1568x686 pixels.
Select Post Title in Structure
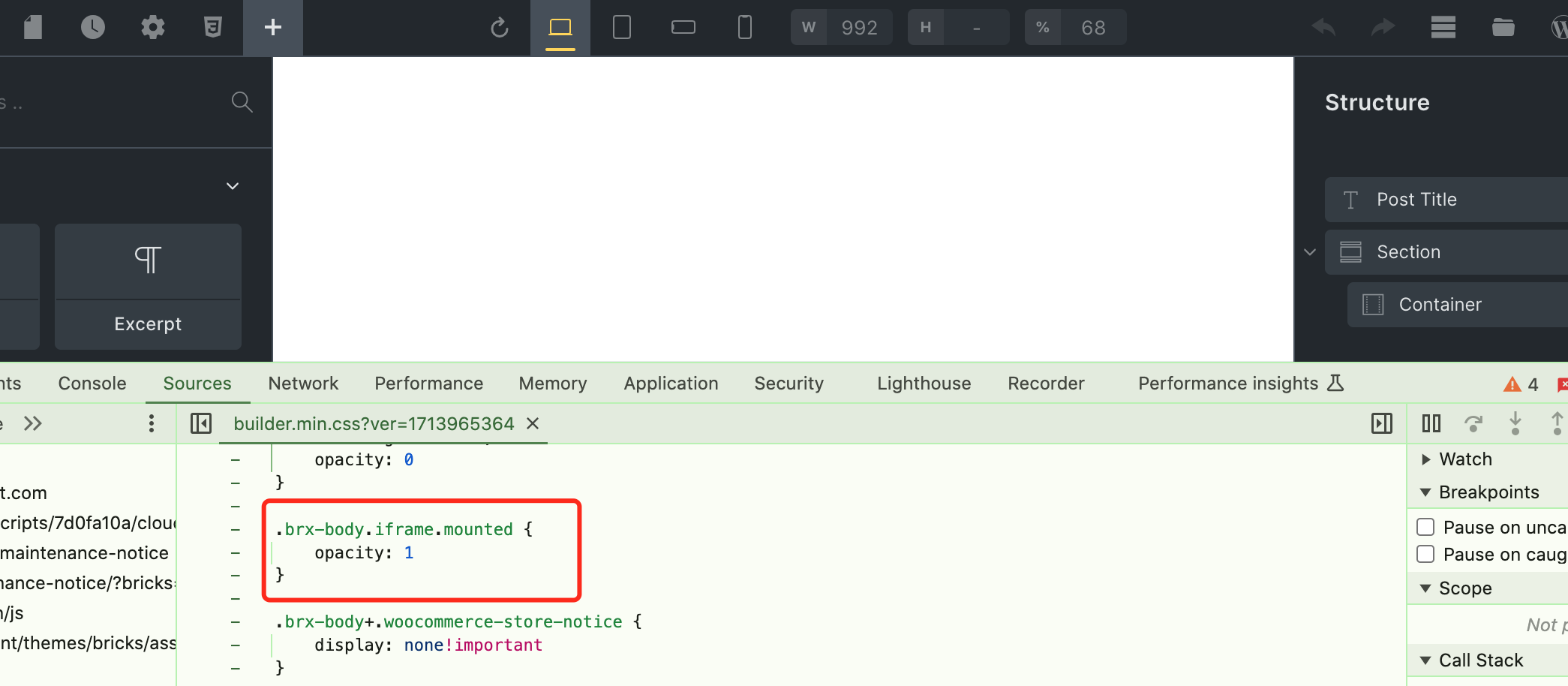pos(1446,200)
